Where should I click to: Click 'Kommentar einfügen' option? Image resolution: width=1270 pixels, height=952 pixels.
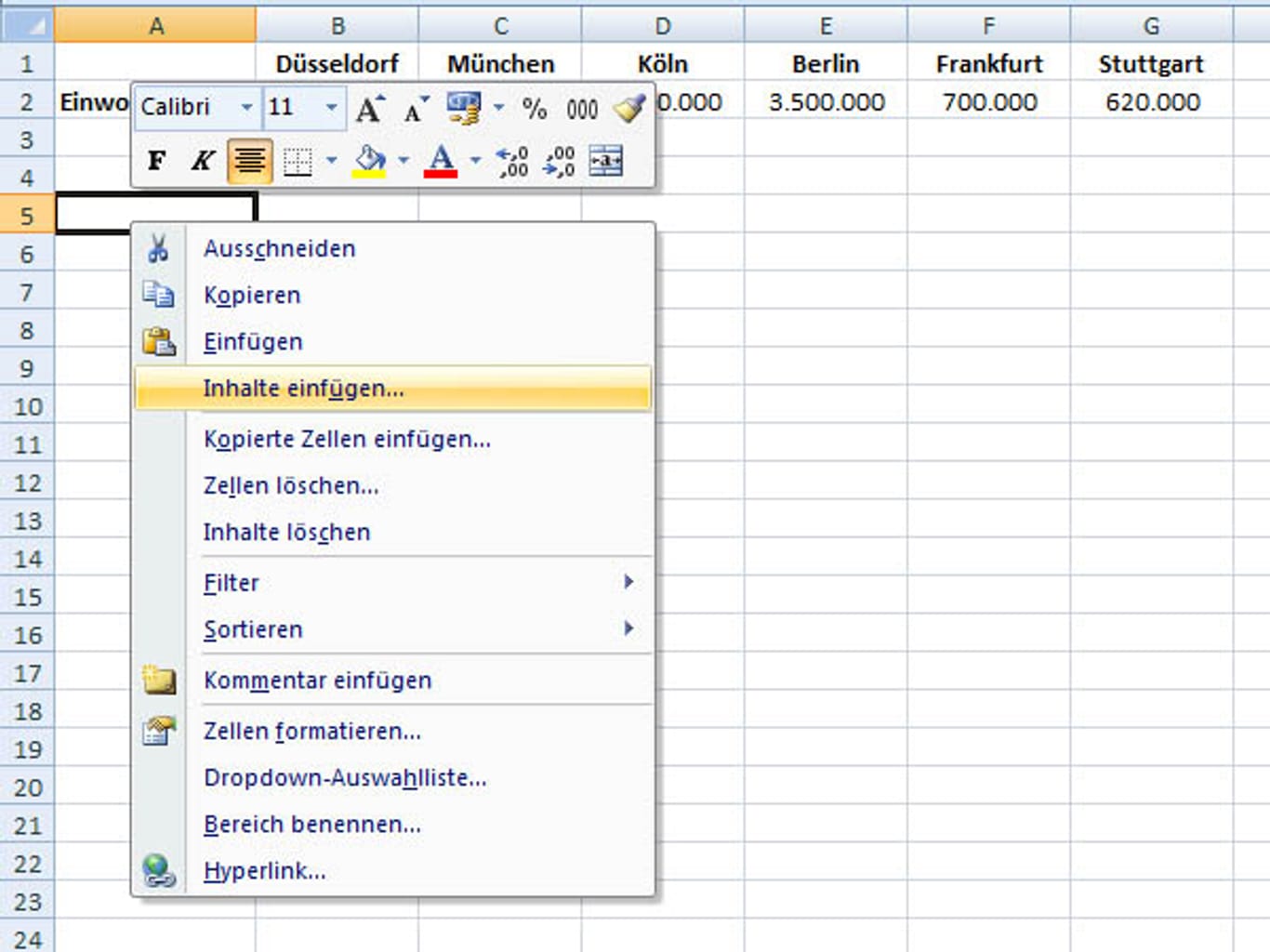coord(318,681)
